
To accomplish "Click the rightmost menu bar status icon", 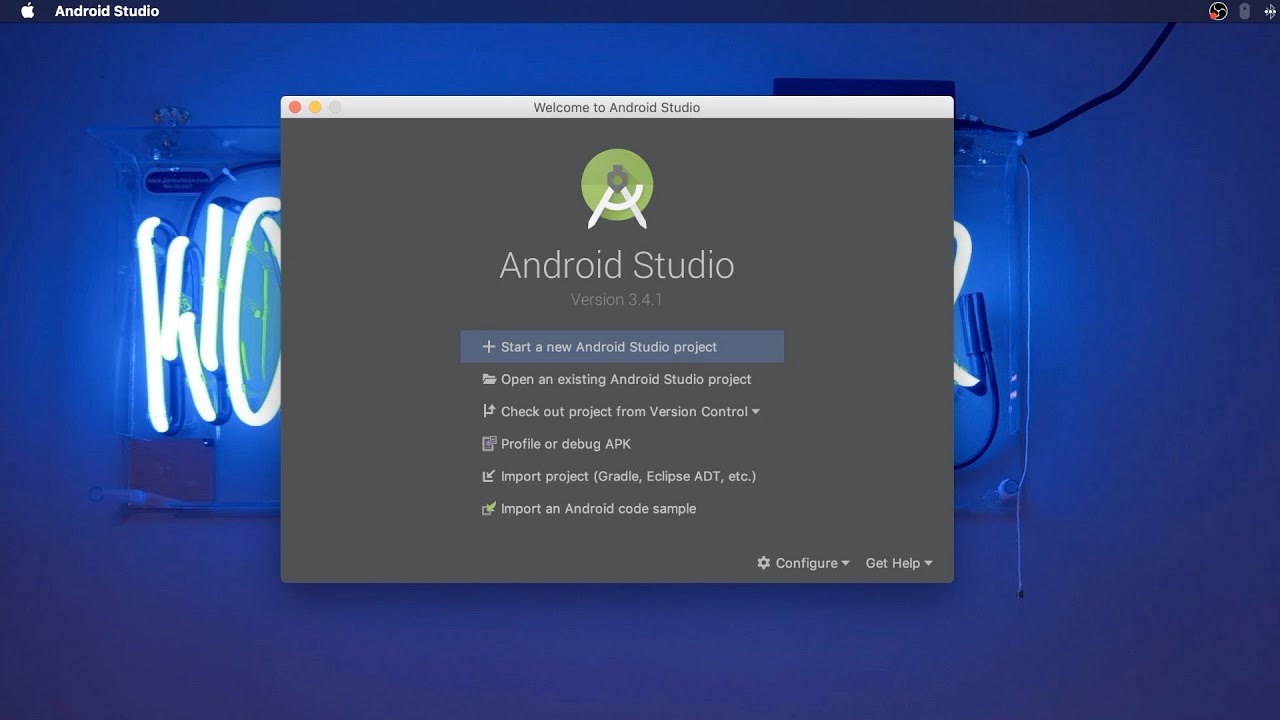I will coord(1270,11).
